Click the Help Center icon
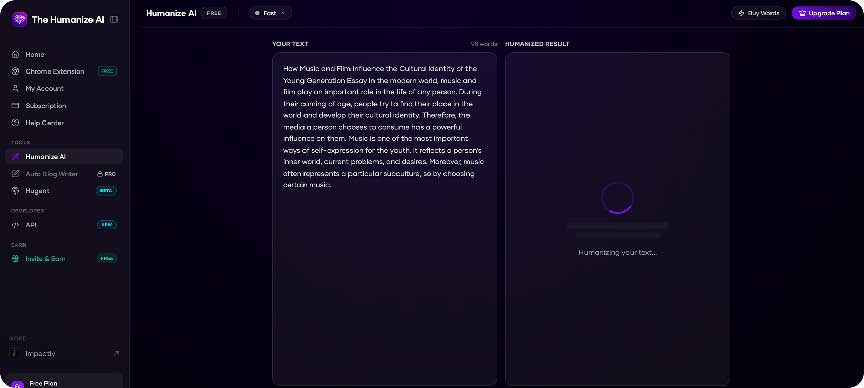 click(x=15, y=123)
